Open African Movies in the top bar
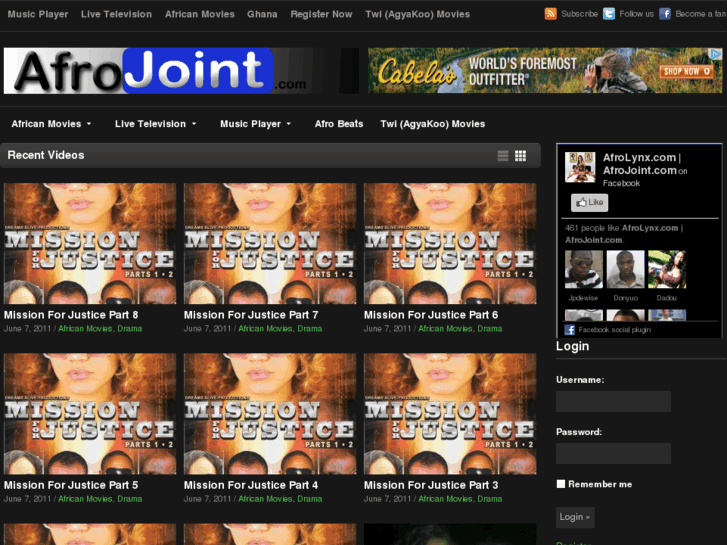Image resolution: width=727 pixels, height=545 pixels. 200,14
